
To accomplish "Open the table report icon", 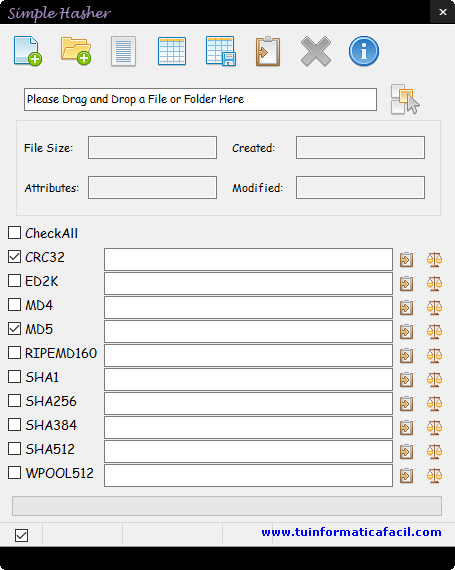I will [172, 51].
